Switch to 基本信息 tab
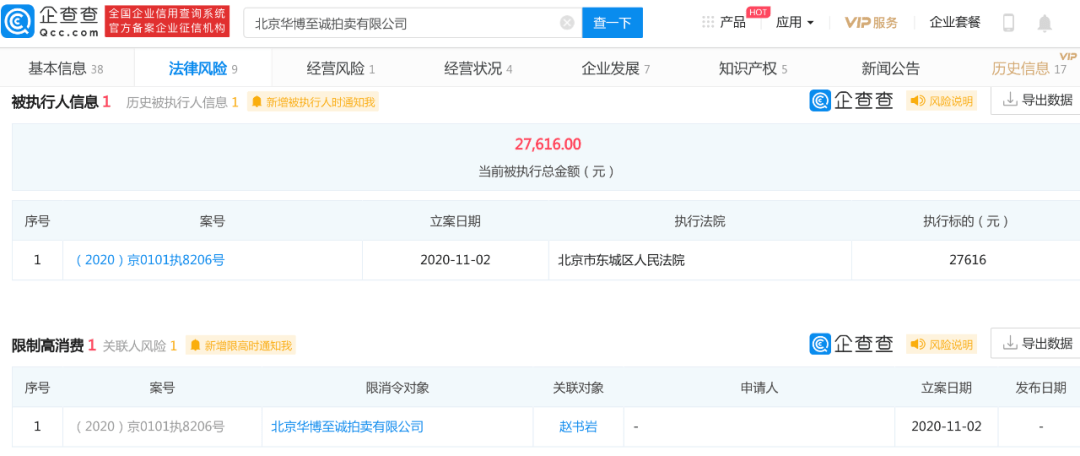This screenshot has width=1080, height=456. (x=66, y=68)
